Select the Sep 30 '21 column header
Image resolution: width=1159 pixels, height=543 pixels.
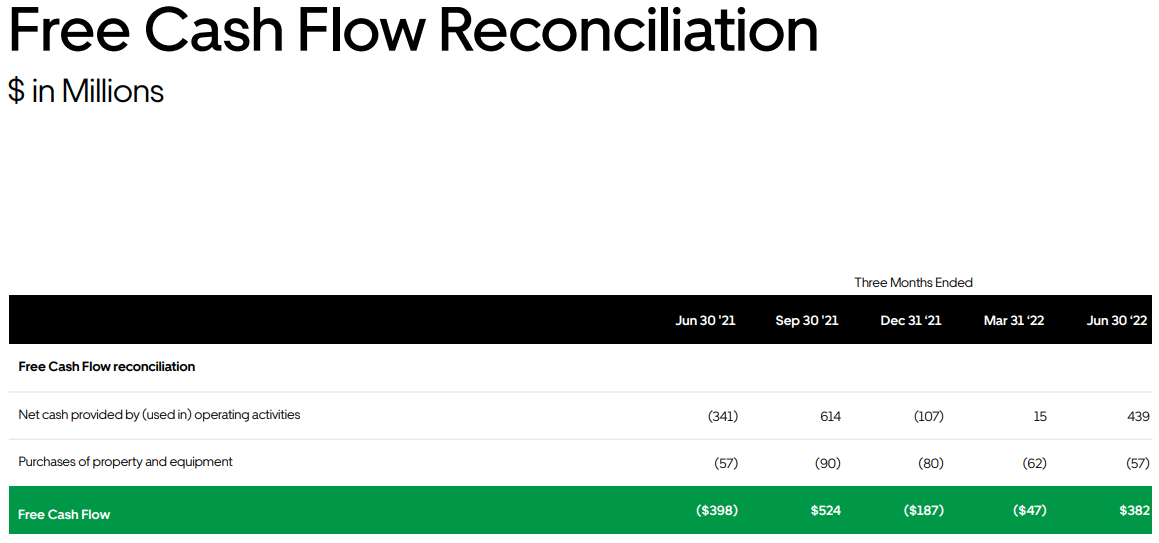point(806,321)
